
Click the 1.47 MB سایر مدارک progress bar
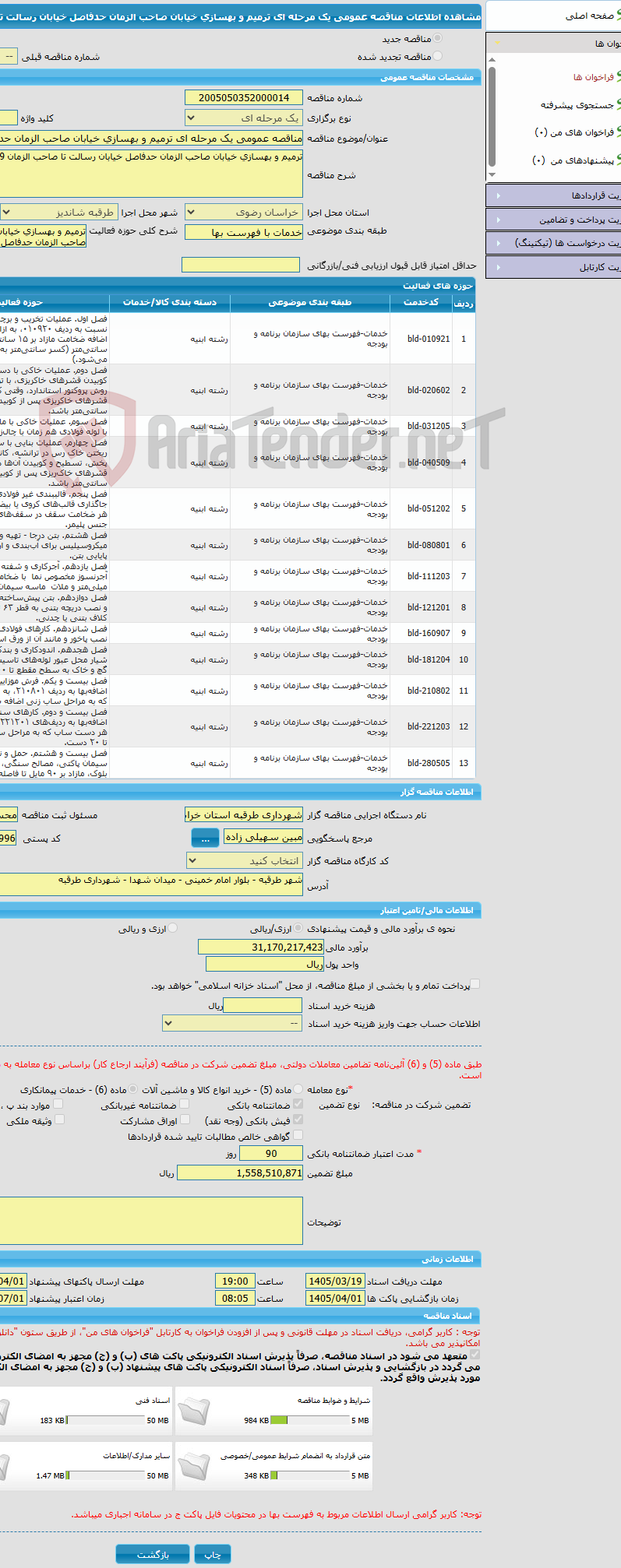[105, 1475]
